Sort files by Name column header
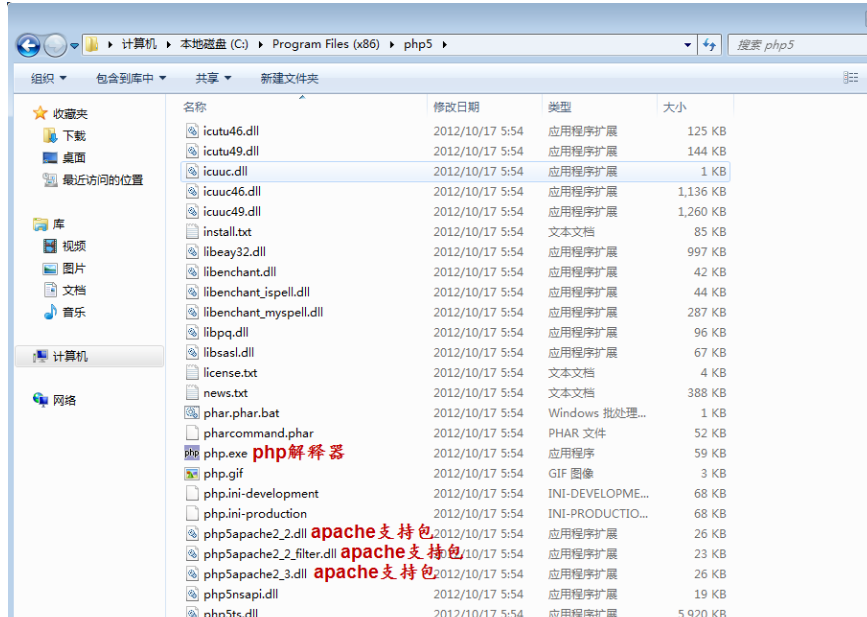 (x=195, y=107)
